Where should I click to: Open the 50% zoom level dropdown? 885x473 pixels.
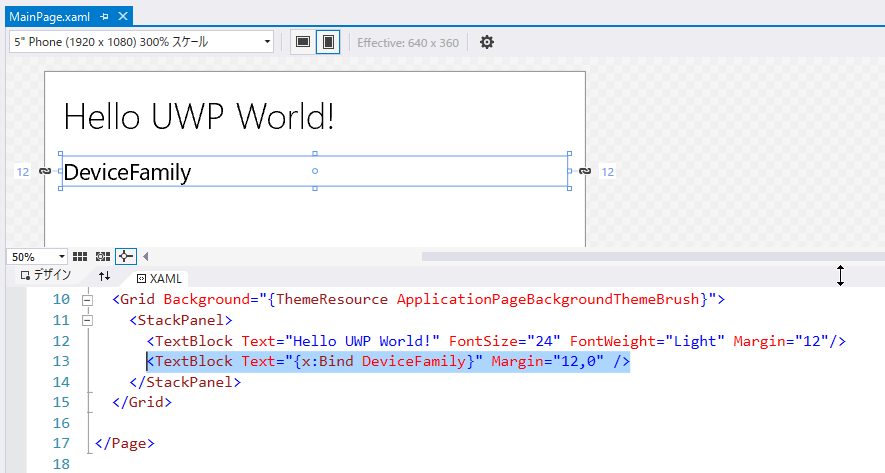[37, 257]
